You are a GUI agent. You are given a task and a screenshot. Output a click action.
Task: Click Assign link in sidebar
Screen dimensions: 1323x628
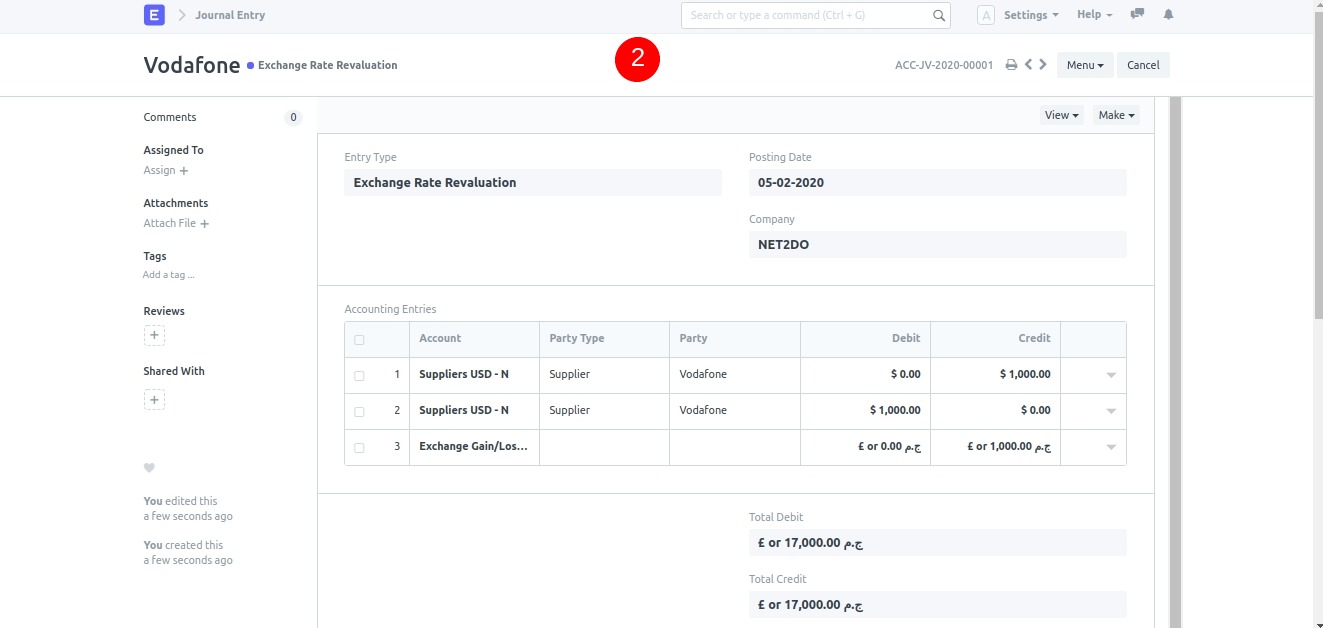tap(159, 170)
